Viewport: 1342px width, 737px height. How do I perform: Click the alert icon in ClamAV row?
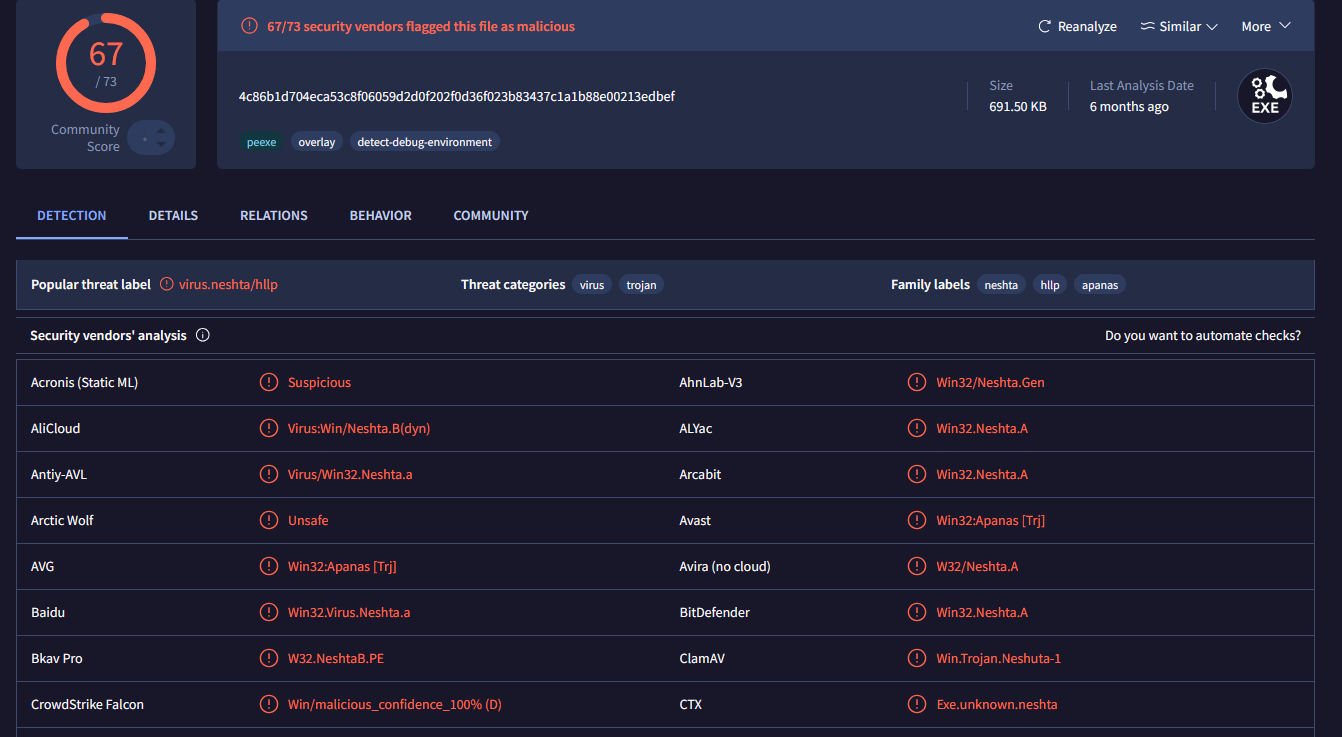tap(917, 658)
